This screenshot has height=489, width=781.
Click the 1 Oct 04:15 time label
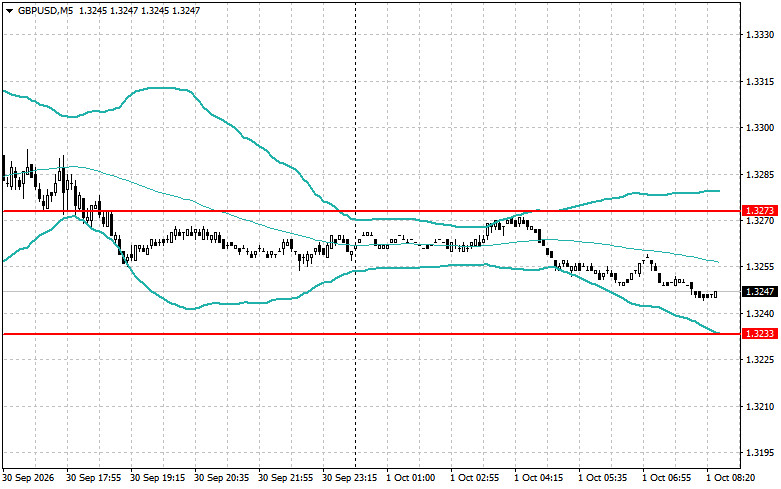538,478
